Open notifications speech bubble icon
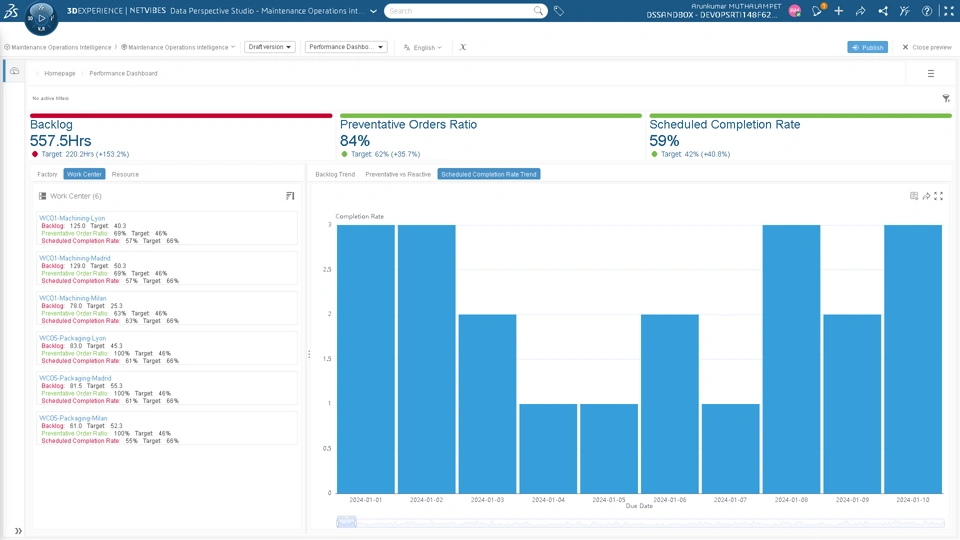Viewport: 960px width, 540px height. click(x=817, y=11)
